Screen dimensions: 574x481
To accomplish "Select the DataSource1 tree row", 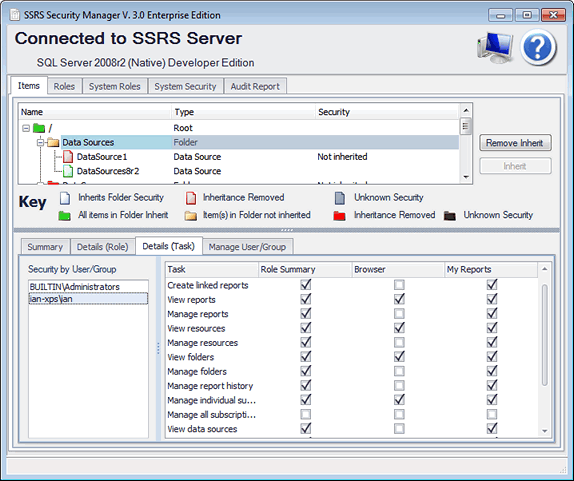I will pyautogui.click(x=239, y=157).
